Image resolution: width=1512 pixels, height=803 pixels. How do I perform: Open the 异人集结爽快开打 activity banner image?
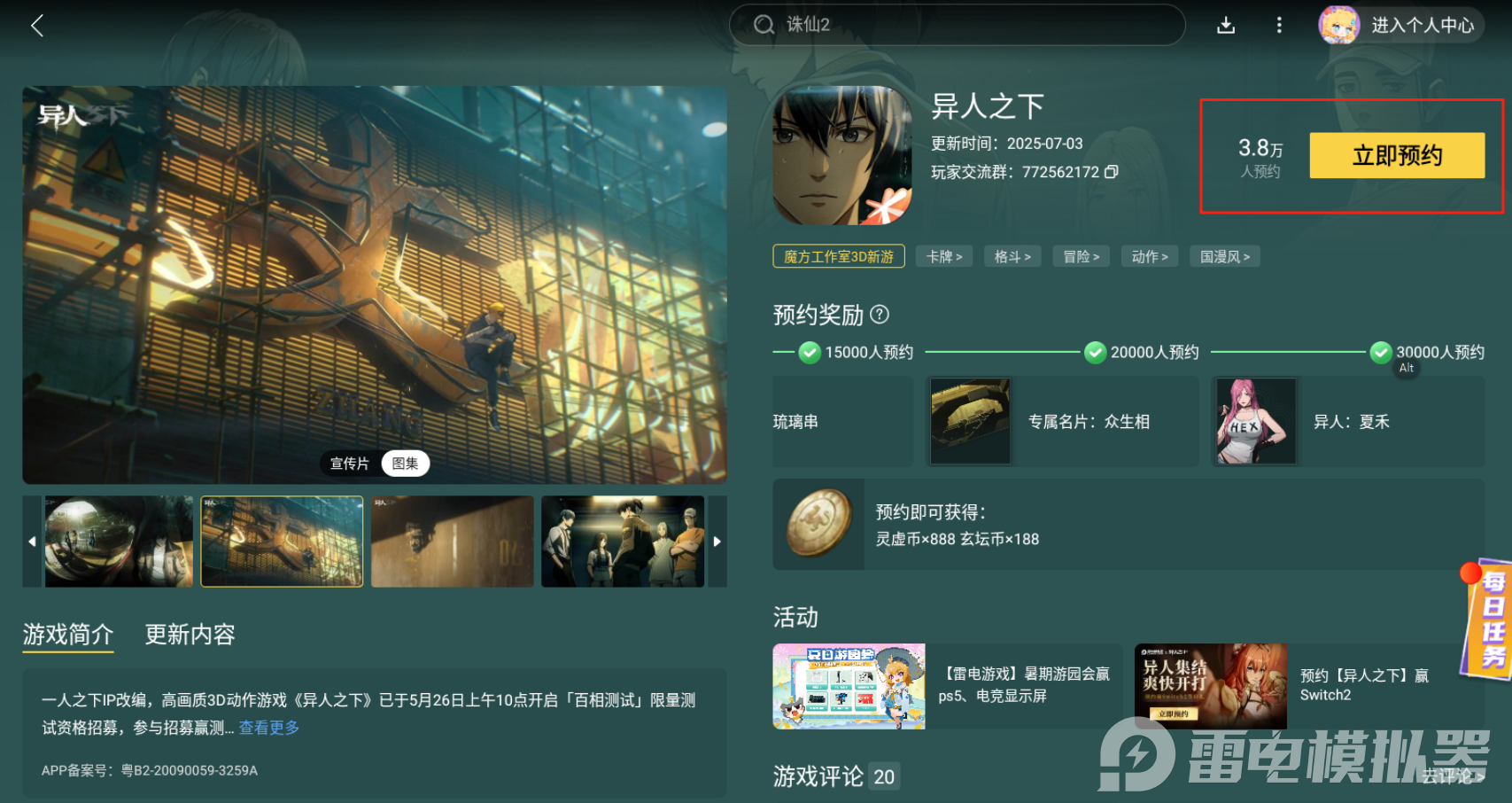(1211, 686)
